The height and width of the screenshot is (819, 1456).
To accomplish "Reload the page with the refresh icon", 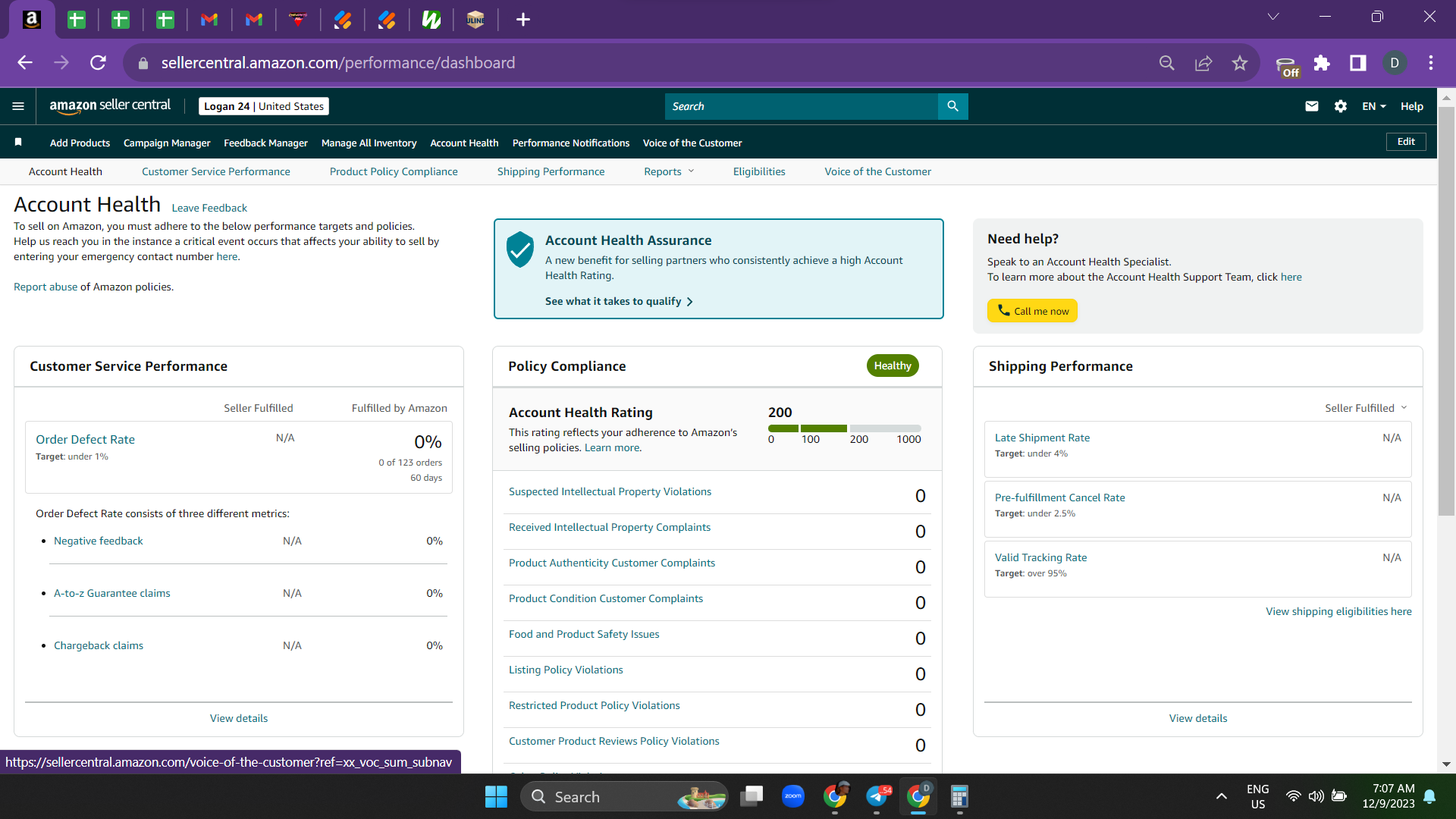I will click(x=98, y=63).
